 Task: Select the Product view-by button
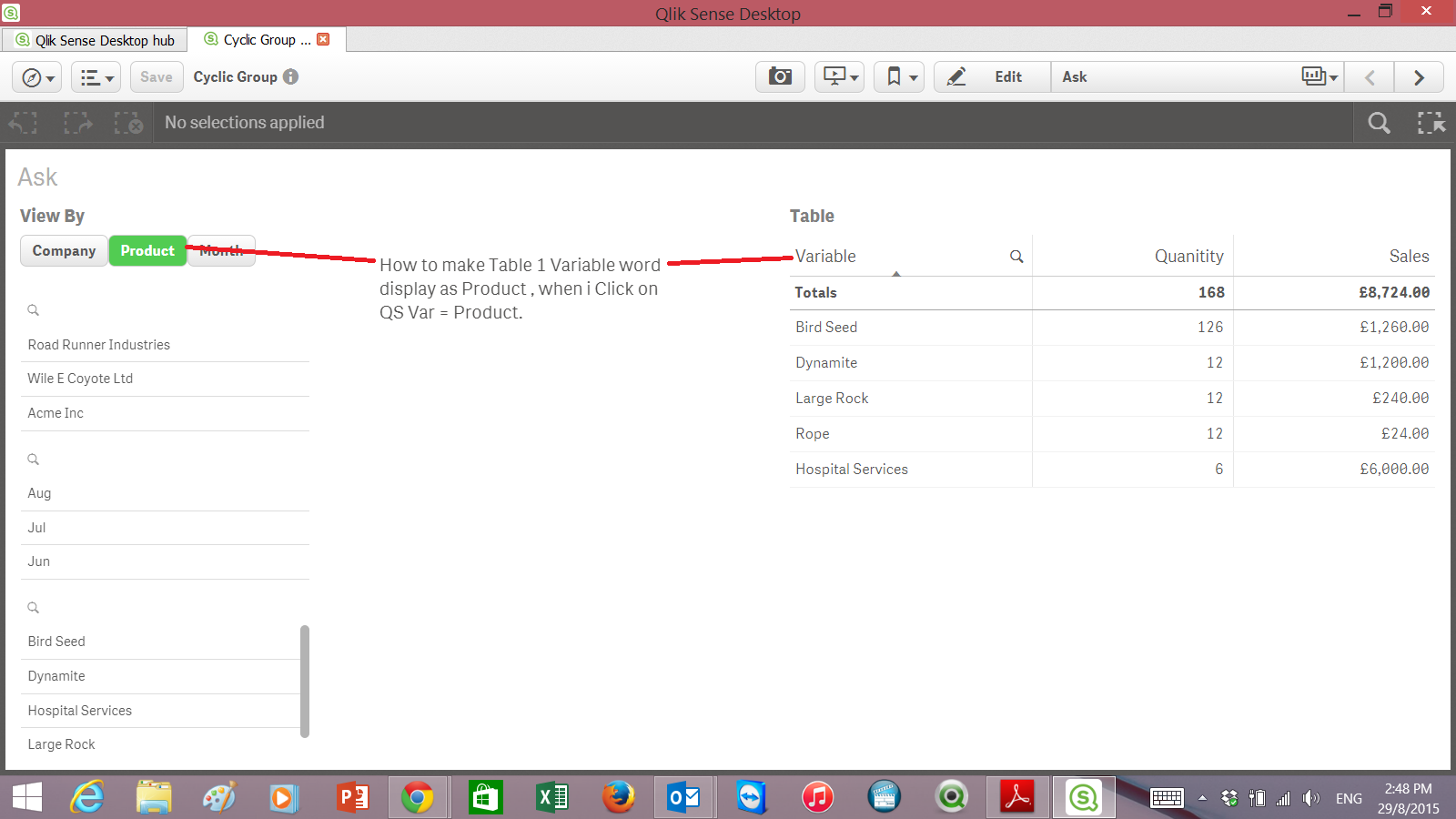[147, 250]
